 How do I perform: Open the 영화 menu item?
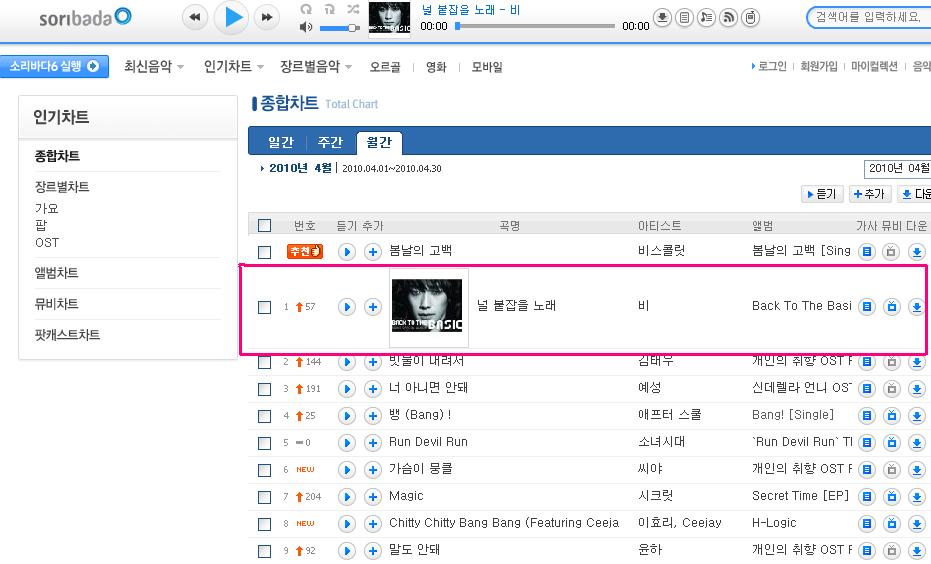click(x=436, y=67)
